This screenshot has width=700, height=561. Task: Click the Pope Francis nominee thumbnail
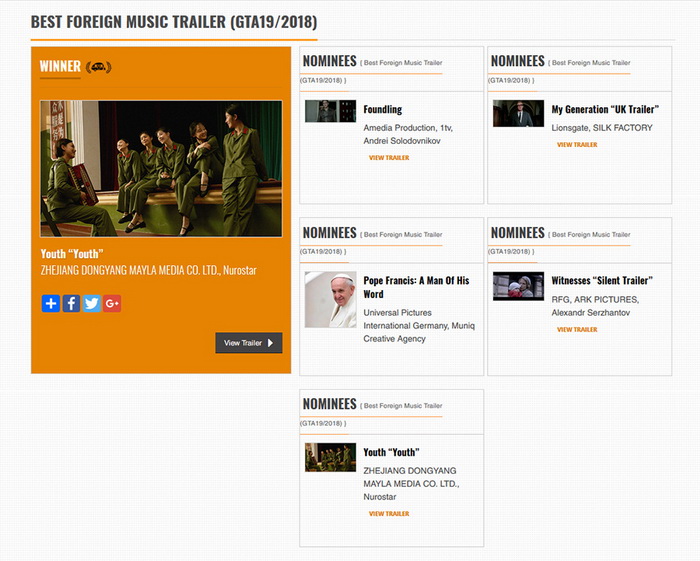coord(330,300)
